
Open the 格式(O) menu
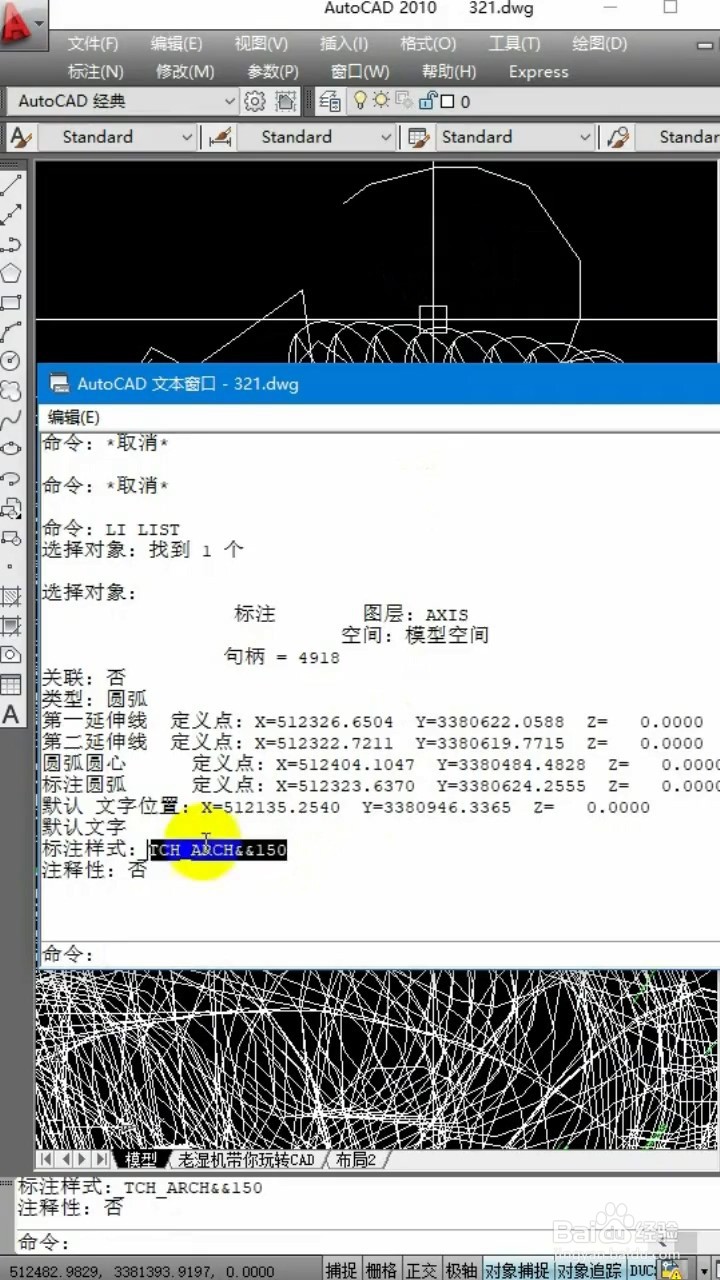click(x=428, y=44)
